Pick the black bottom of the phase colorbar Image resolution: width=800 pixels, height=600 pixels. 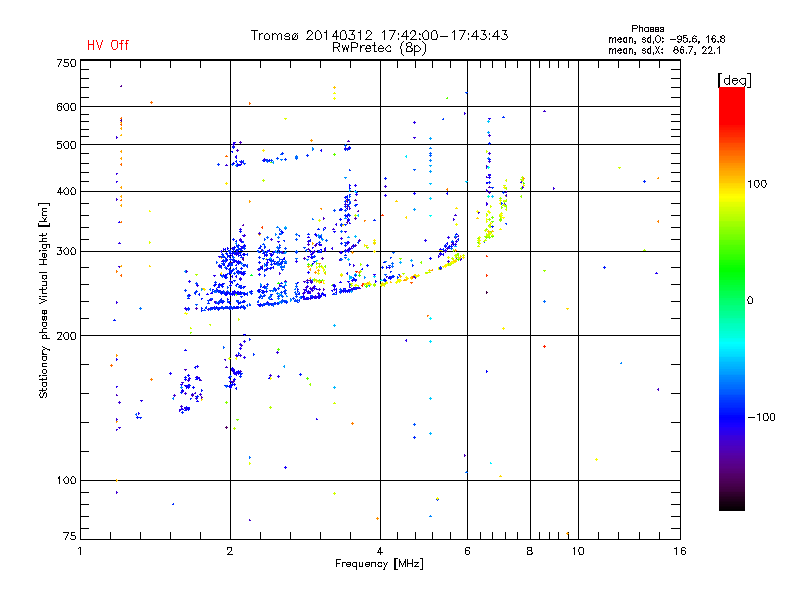point(732,503)
